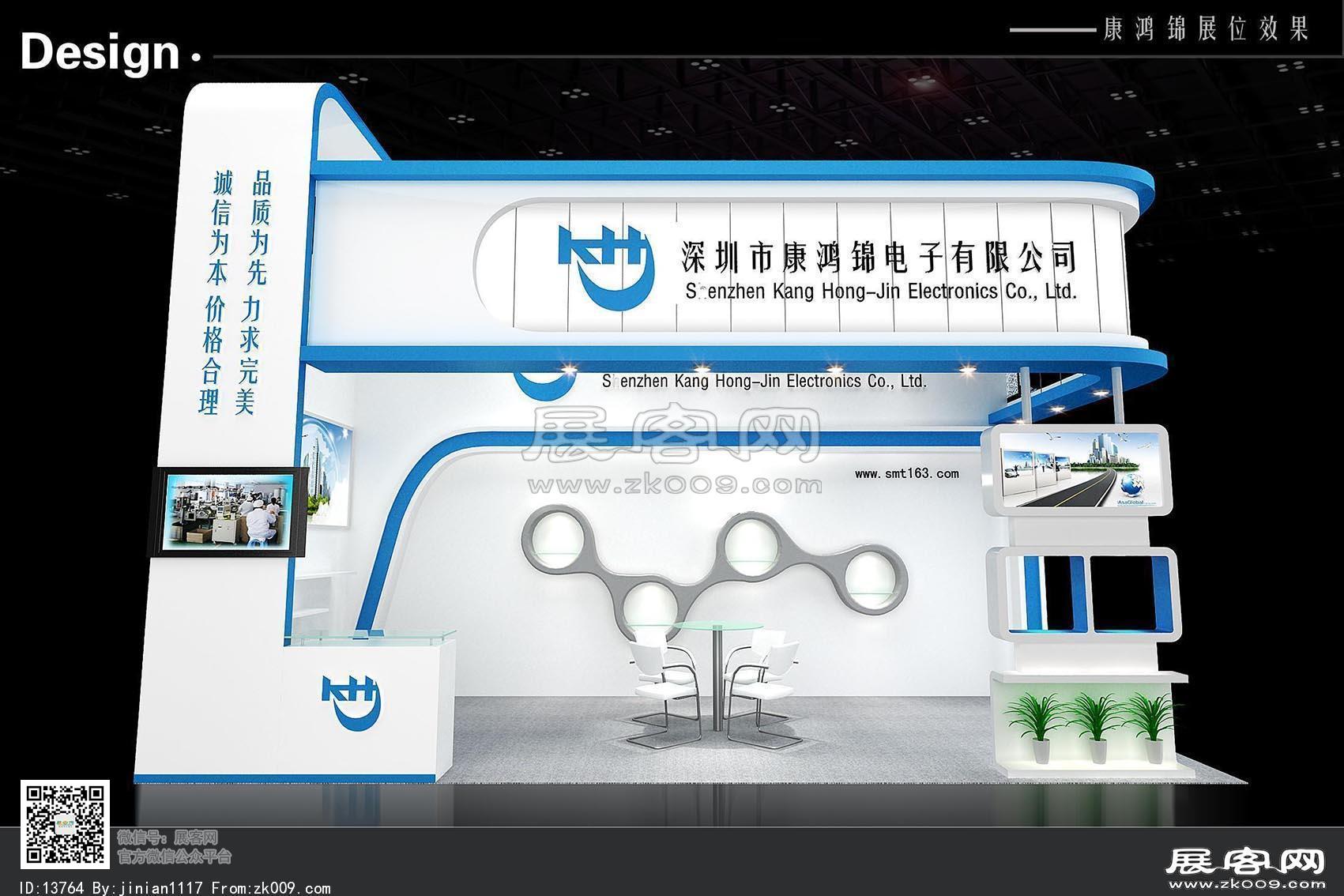Click the Design heading text

point(100,52)
